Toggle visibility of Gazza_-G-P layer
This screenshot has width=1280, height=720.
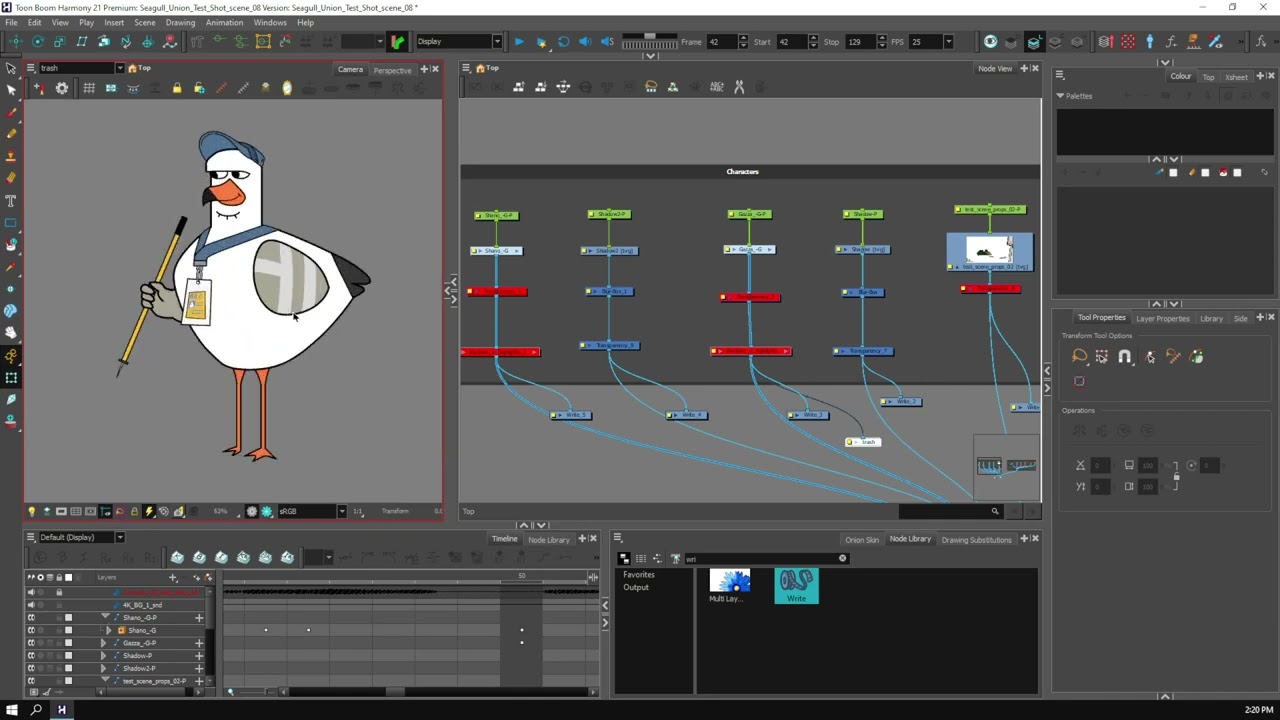31,643
